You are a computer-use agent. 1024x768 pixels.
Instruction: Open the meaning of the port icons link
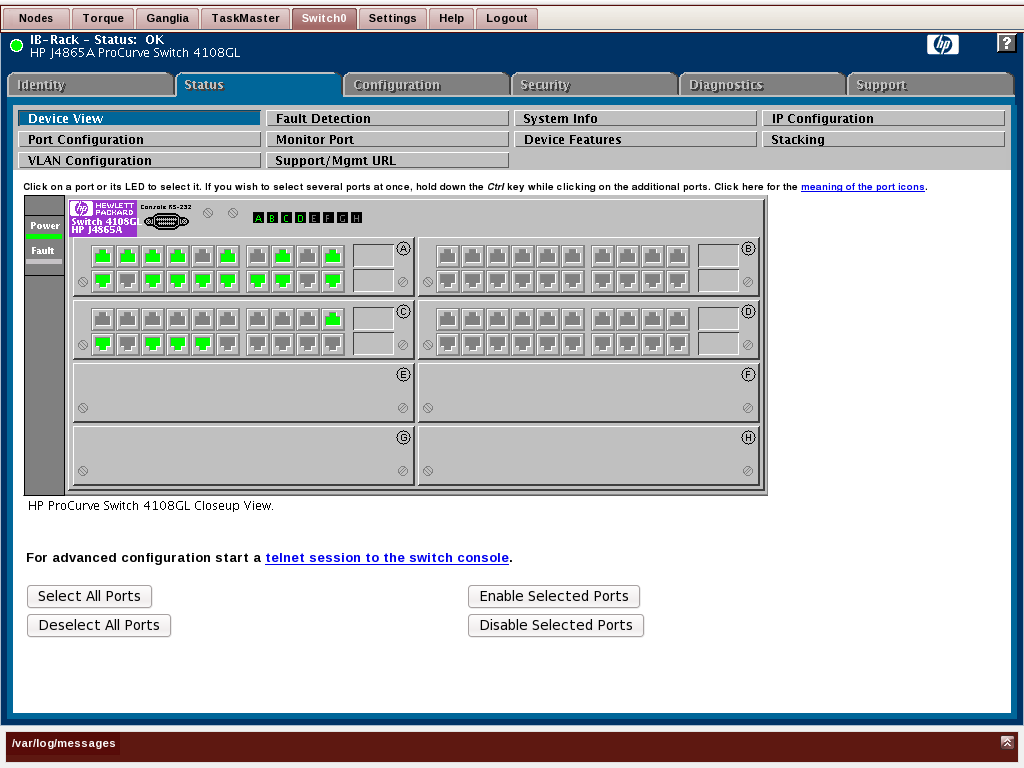[863, 187]
